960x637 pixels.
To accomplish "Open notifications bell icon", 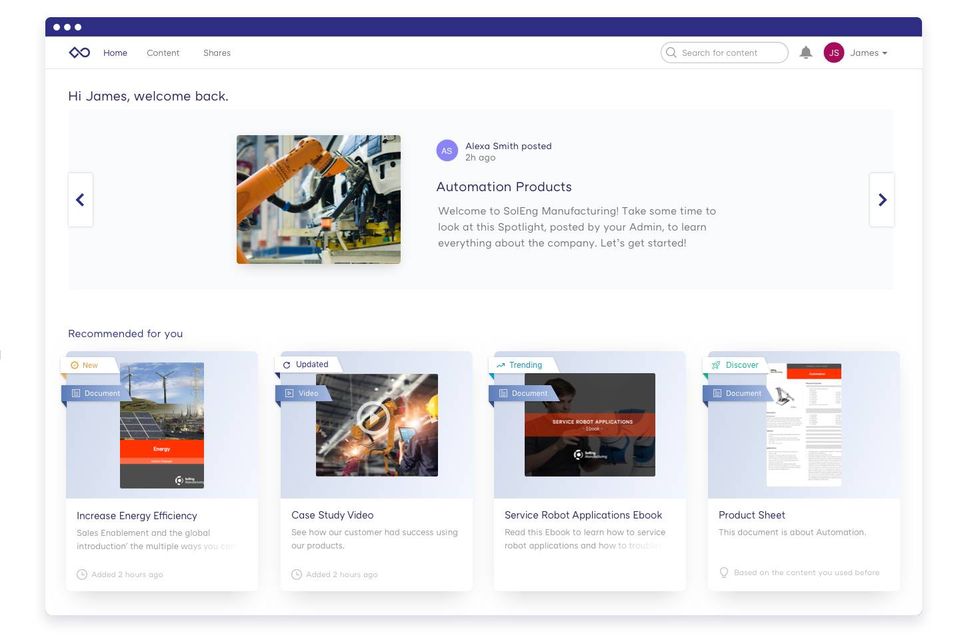I will coord(806,53).
